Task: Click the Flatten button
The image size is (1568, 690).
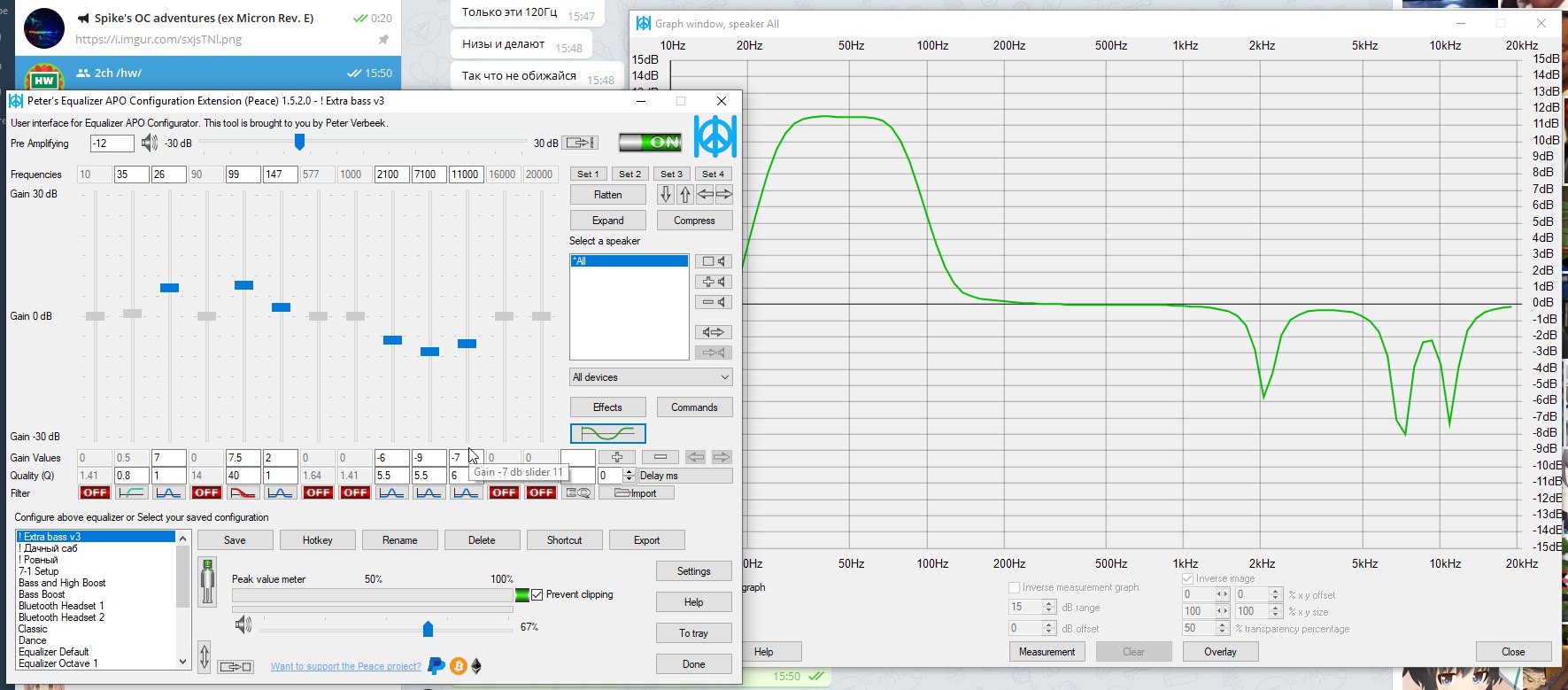Action: click(x=608, y=195)
